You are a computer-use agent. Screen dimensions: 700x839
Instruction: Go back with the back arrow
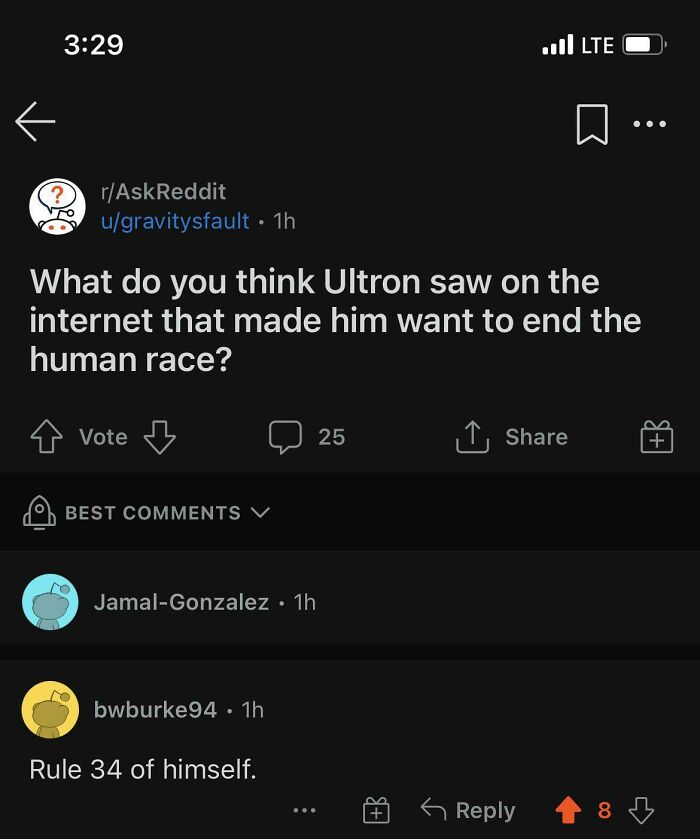coord(35,122)
